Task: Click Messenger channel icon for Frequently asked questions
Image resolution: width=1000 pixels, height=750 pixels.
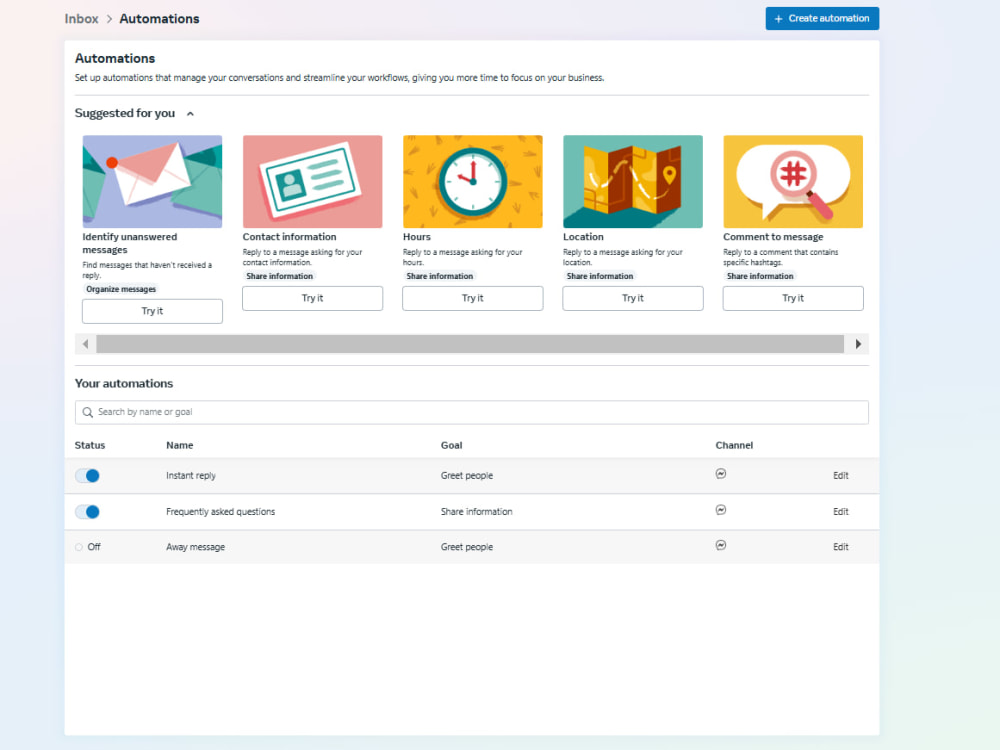Action: point(721,510)
